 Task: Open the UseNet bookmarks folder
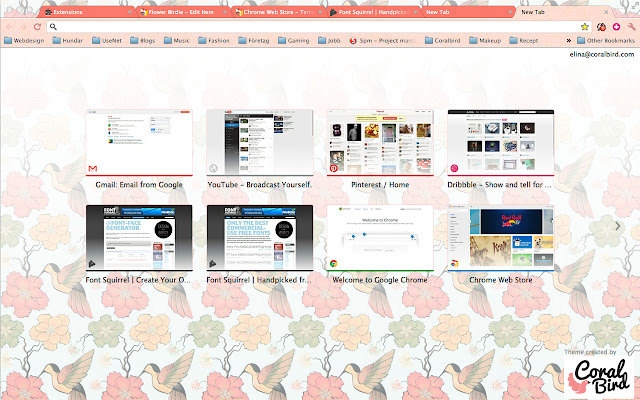[107, 40]
